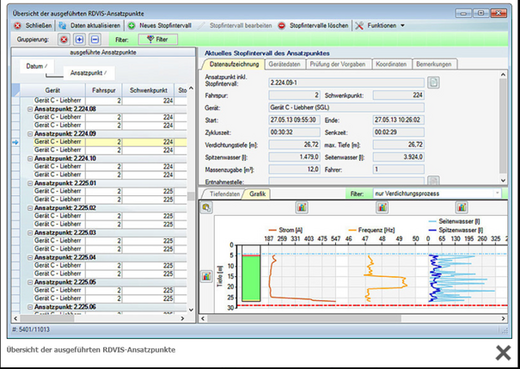Image resolution: width=520 pixels, height=369 pixels.
Task: Click the chart icon left of depth axis
Action: pos(207,276)
